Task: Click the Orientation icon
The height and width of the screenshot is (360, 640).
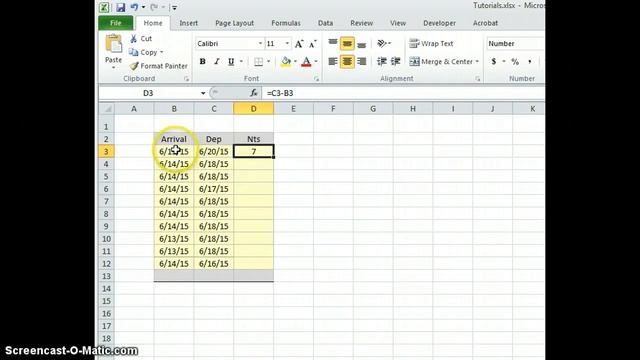Action: click(382, 43)
